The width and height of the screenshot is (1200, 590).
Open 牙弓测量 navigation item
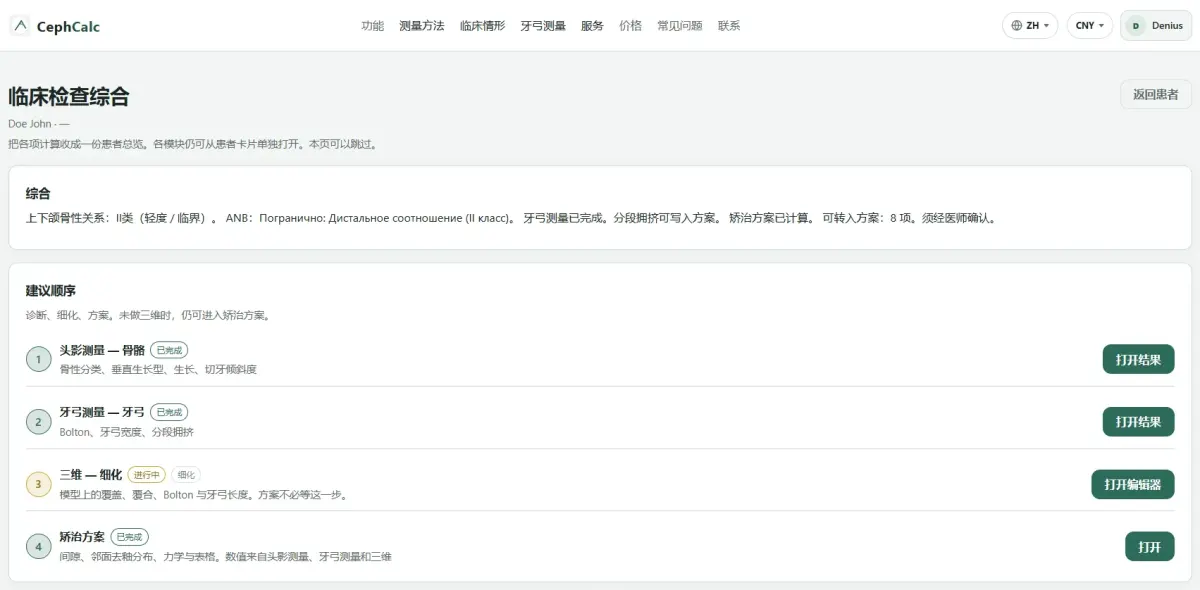tap(543, 26)
